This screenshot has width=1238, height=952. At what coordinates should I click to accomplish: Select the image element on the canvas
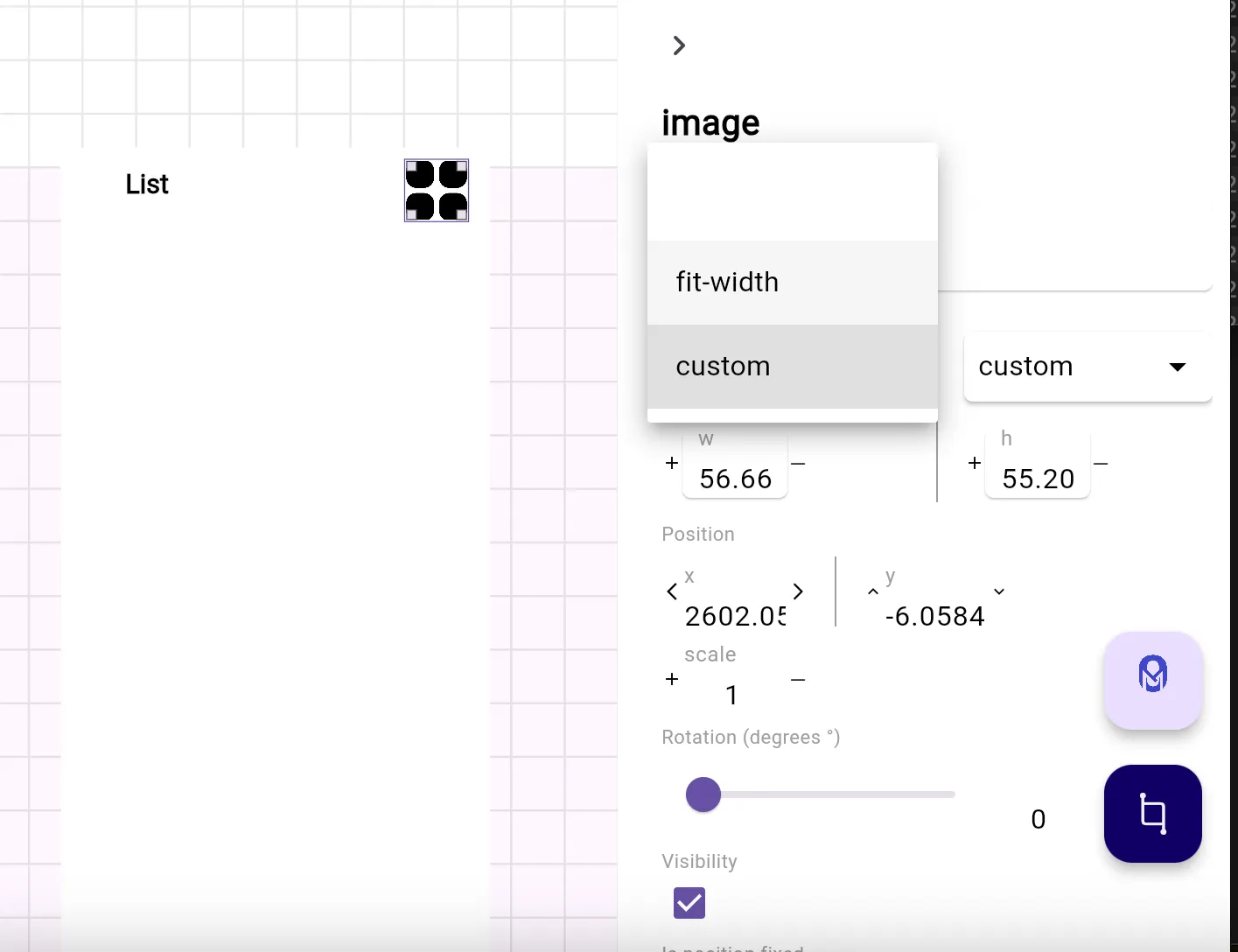point(437,191)
